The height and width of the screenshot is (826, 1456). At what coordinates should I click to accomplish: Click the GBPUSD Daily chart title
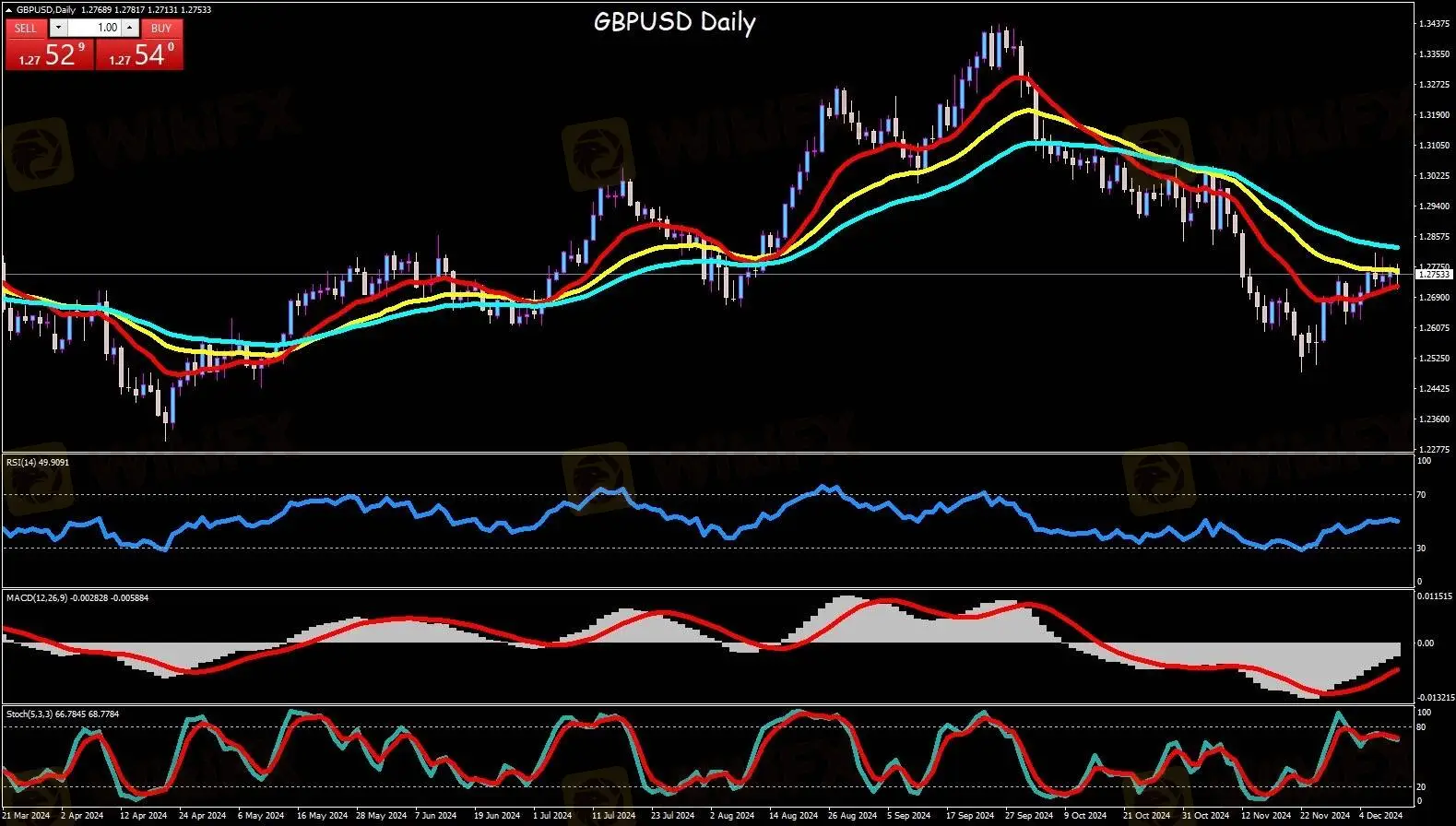[674, 21]
